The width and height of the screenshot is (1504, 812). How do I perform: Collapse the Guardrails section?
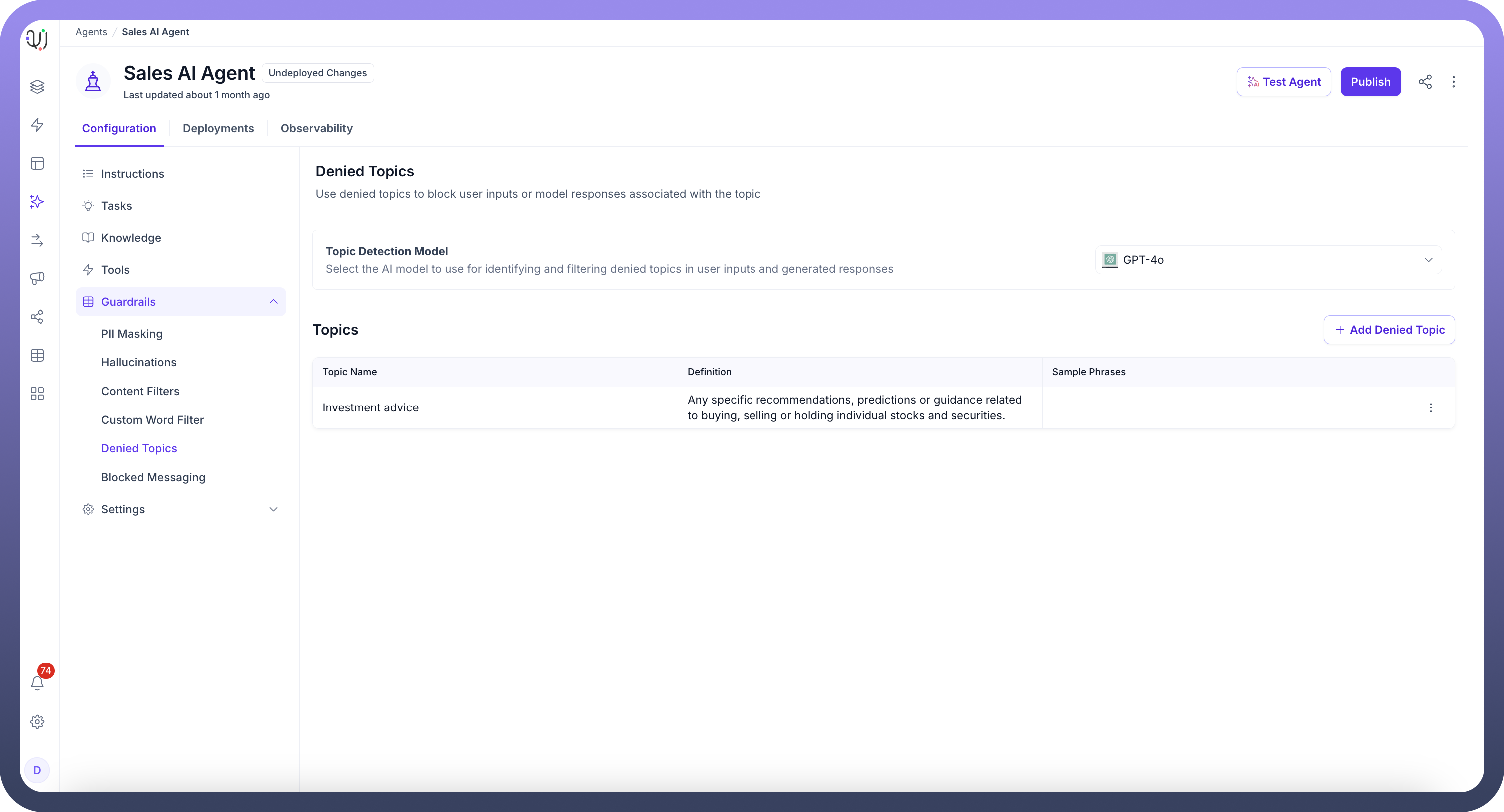coord(273,302)
